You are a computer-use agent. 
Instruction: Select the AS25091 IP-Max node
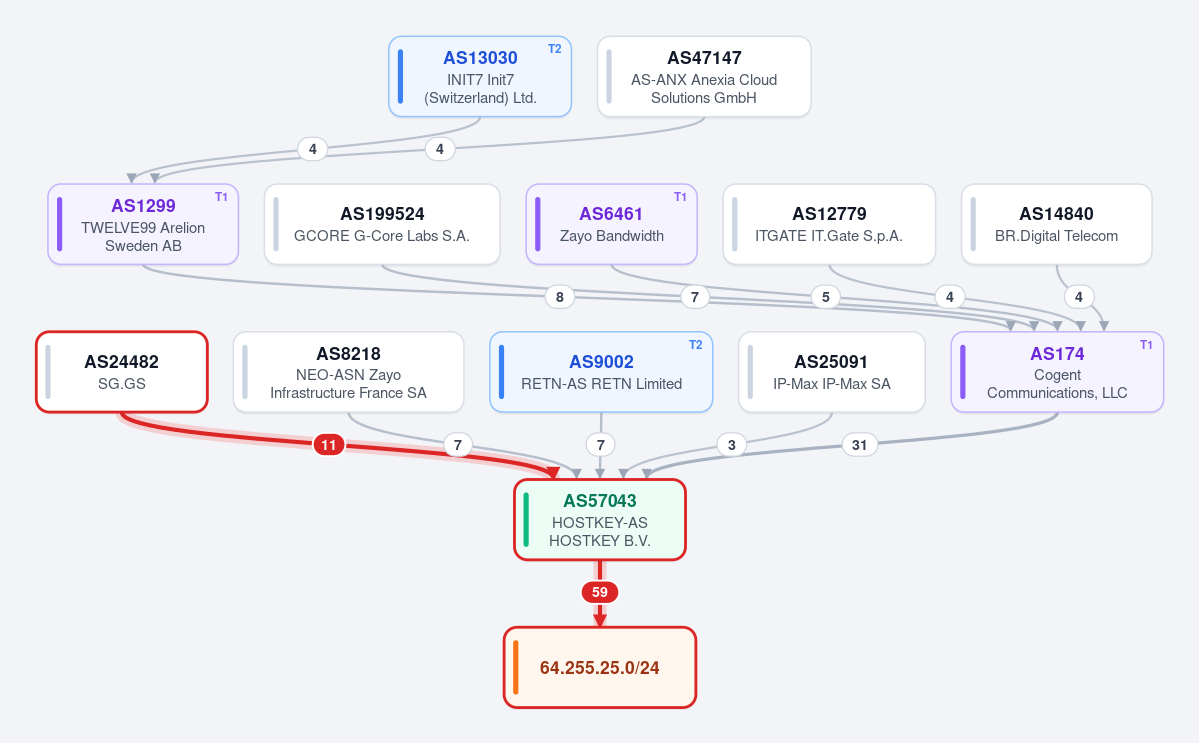(832, 372)
